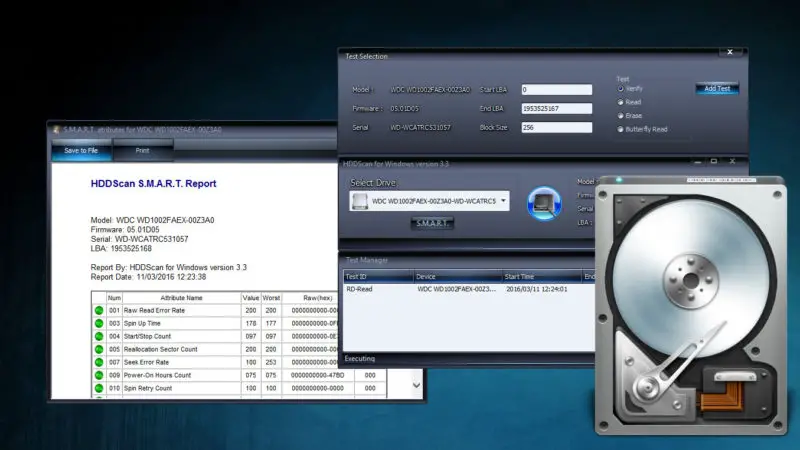The width and height of the screenshot is (800, 450).
Task: Click green status icon for Seek Error Rate
Action: point(99,362)
